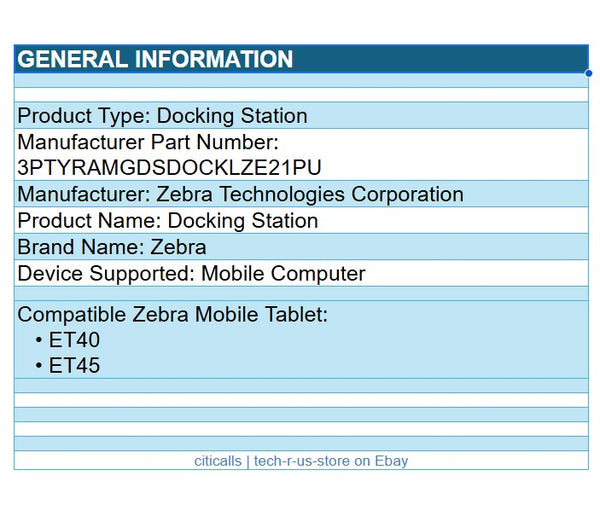Click 'Compatible Zebra Mobile Tablet:' heading
Image resolution: width=600 pixels, height=522 pixels.
point(172,315)
